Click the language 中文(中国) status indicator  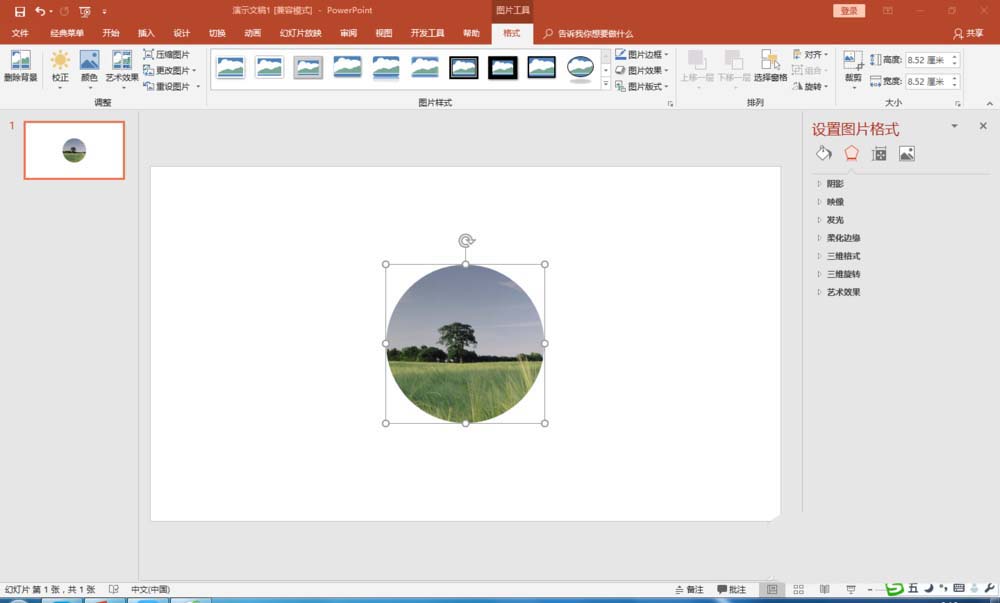click(x=151, y=590)
